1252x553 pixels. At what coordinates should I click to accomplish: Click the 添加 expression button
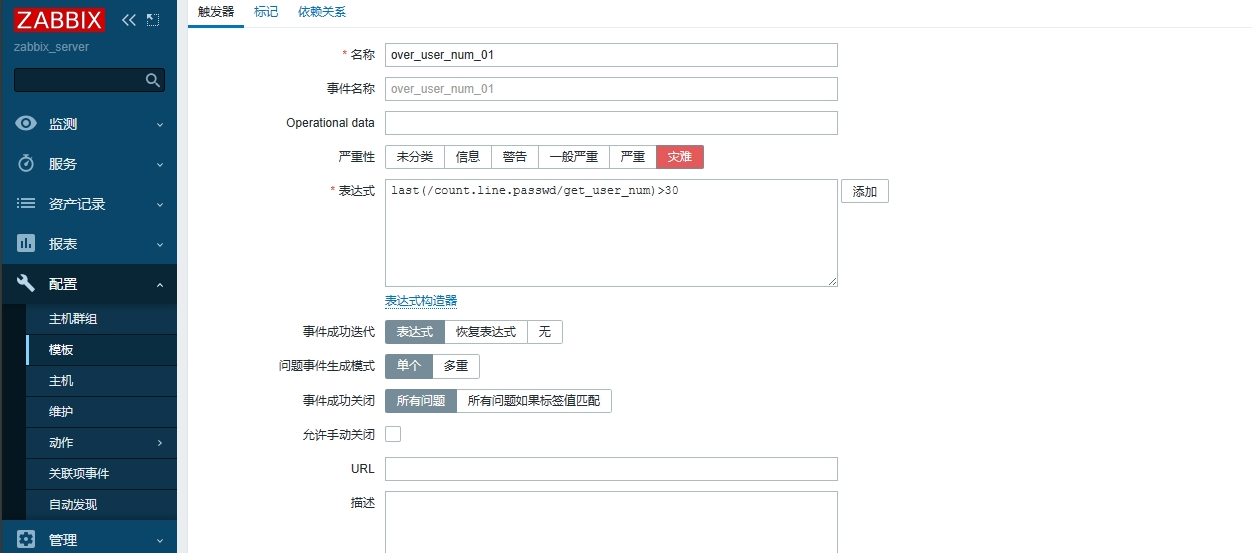pos(864,192)
